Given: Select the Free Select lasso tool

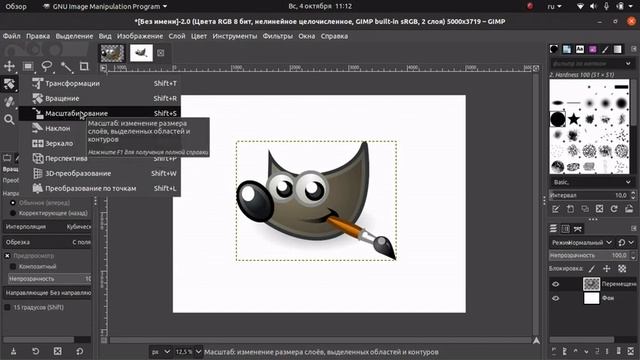Looking at the screenshot, I should coord(47,67).
